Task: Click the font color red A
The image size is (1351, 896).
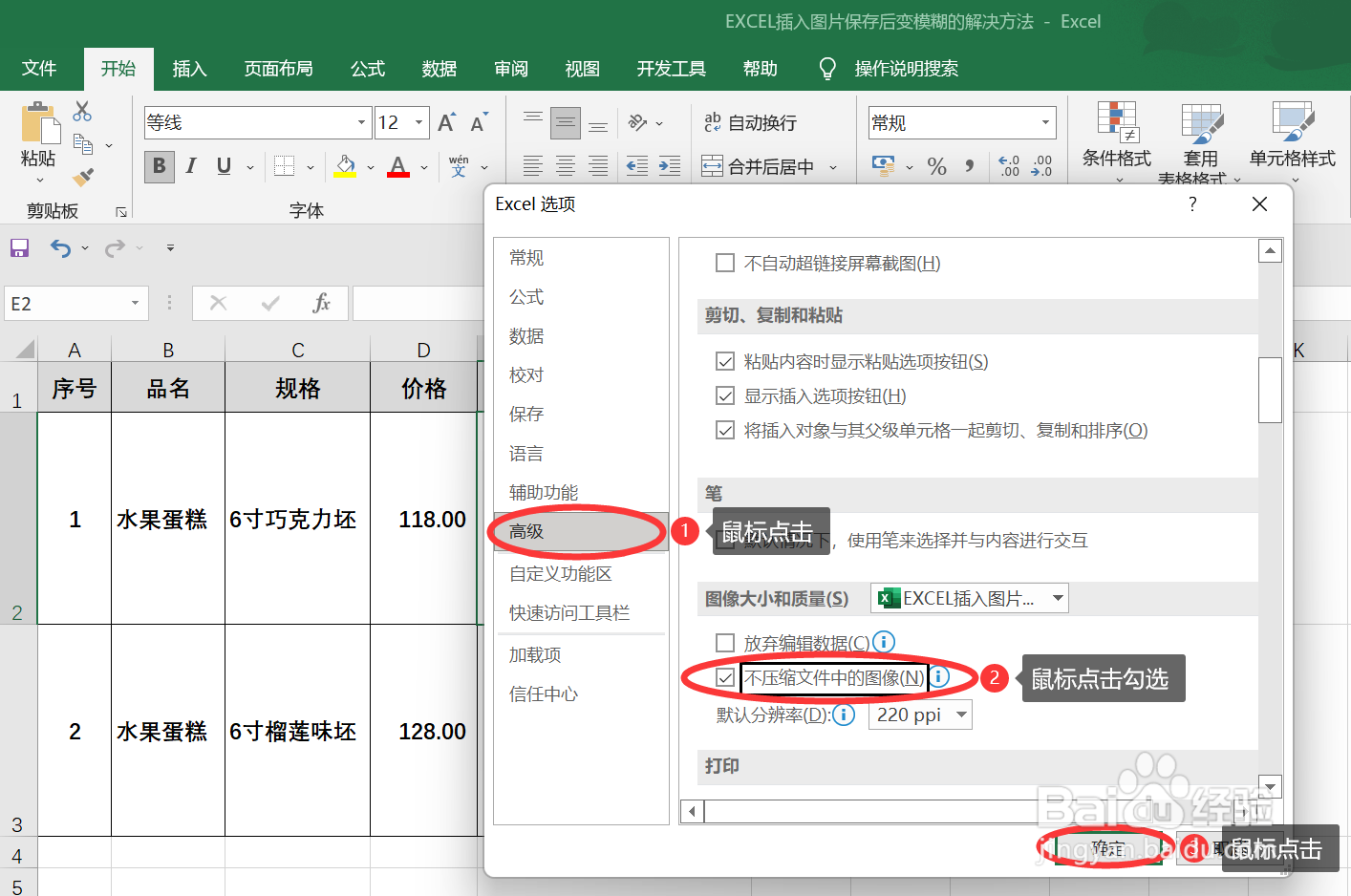Action: 398,166
